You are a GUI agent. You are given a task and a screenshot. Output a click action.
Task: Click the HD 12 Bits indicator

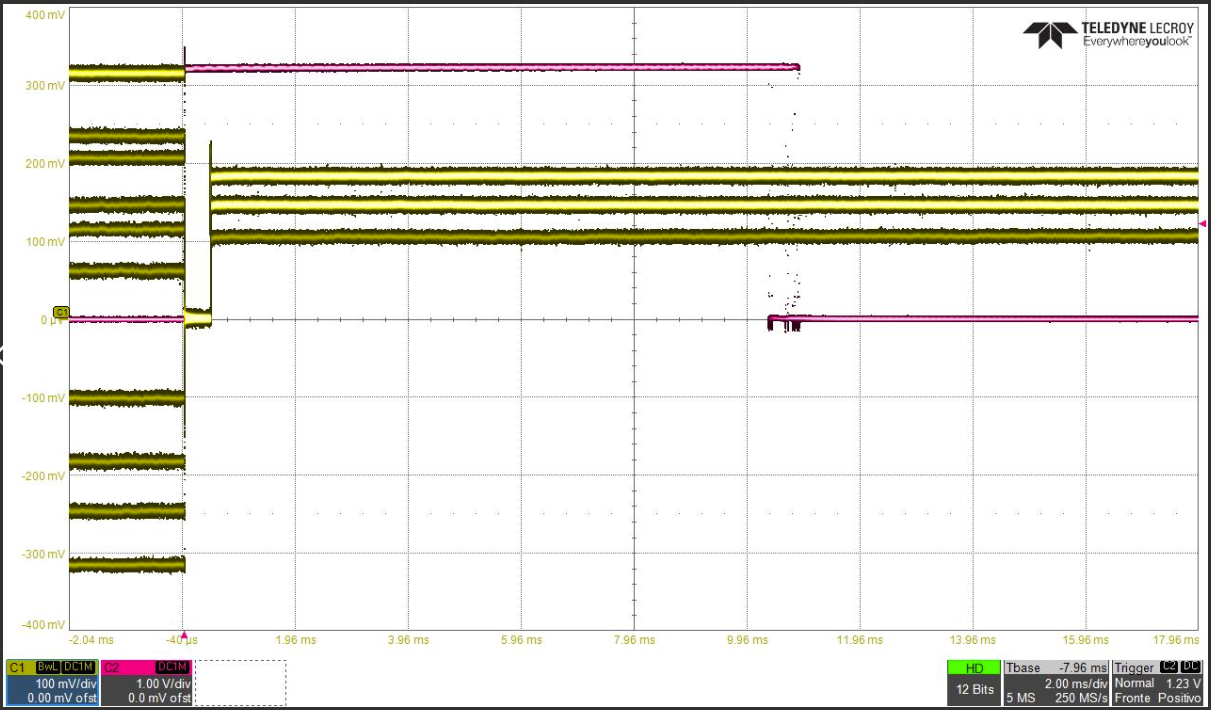(974, 683)
